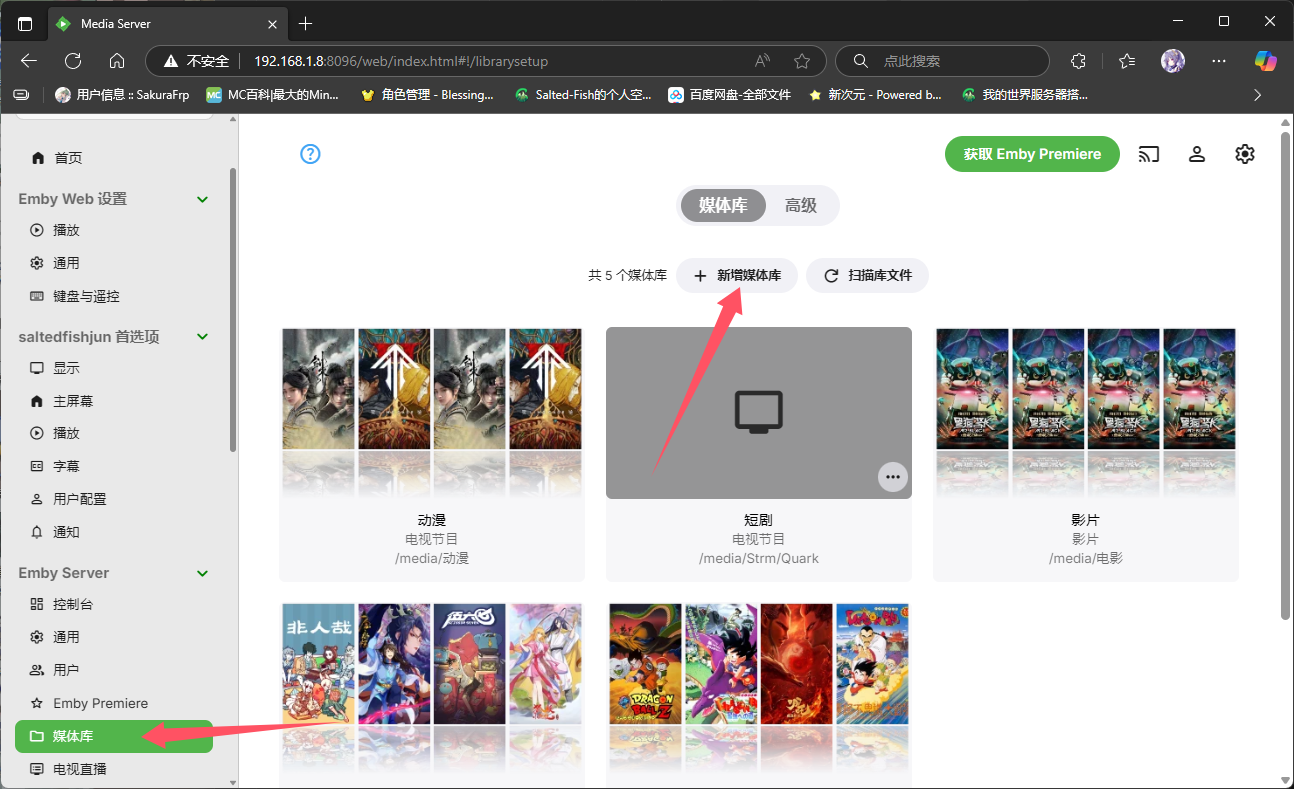Open the settings gear icon in header
The image size is (1294, 789).
point(1244,154)
